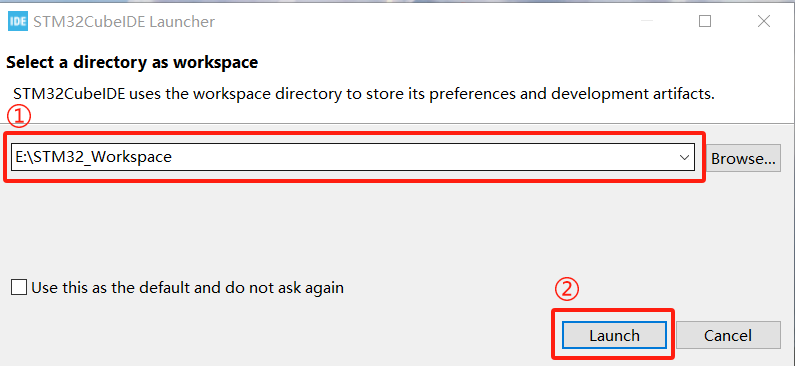Select the E:\STM32_Workspace path text
The width and height of the screenshot is (795, 366).
tap(93, 157)
